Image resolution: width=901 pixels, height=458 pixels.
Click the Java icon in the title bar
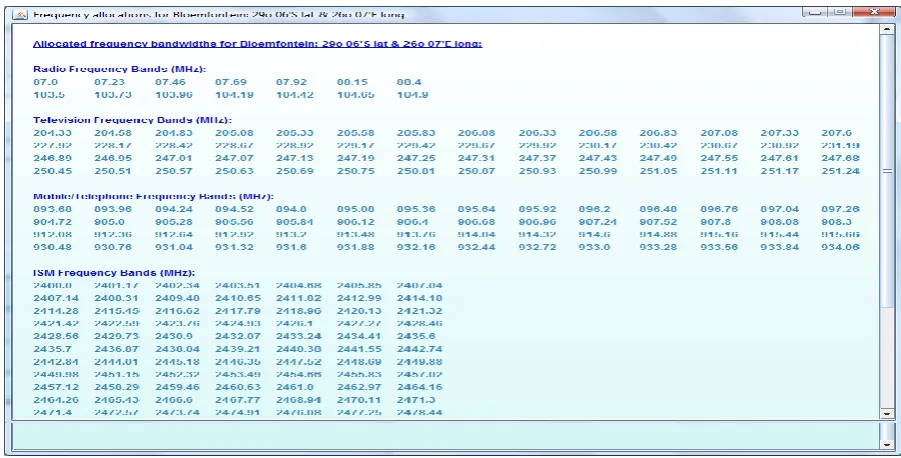20,14
